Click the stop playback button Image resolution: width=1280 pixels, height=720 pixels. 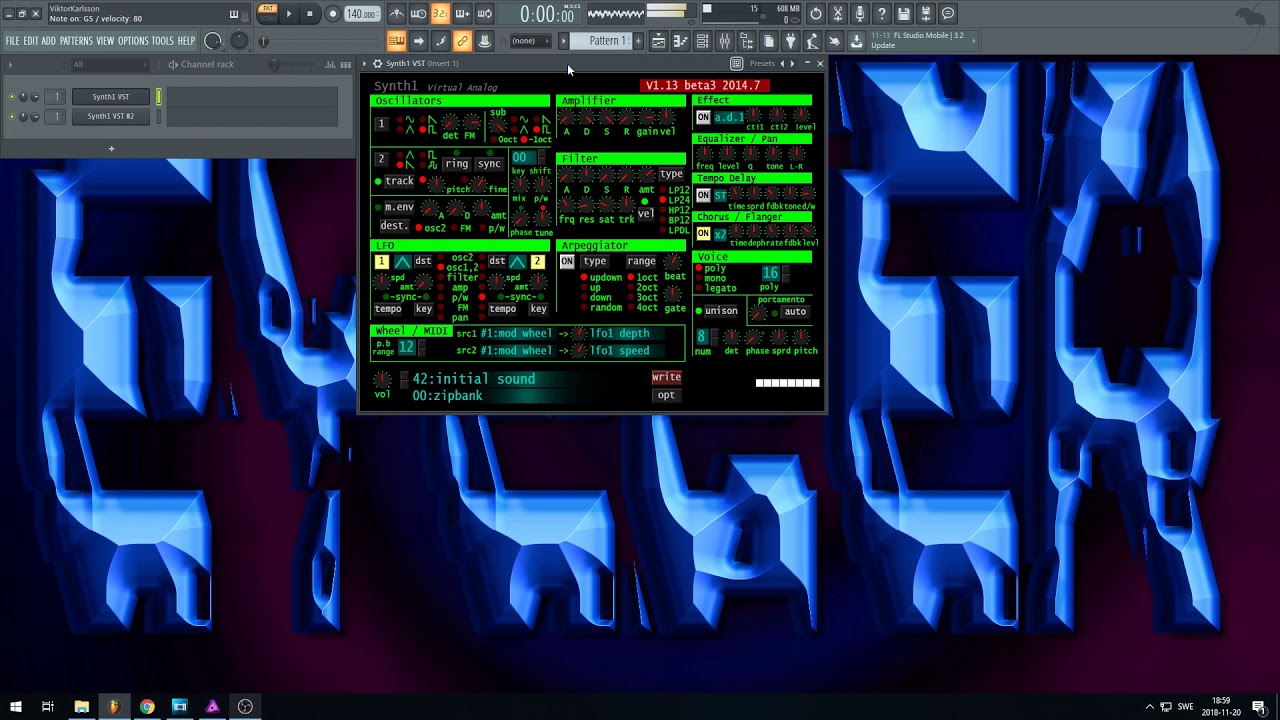pyautogui.click(x=310, y=14)
